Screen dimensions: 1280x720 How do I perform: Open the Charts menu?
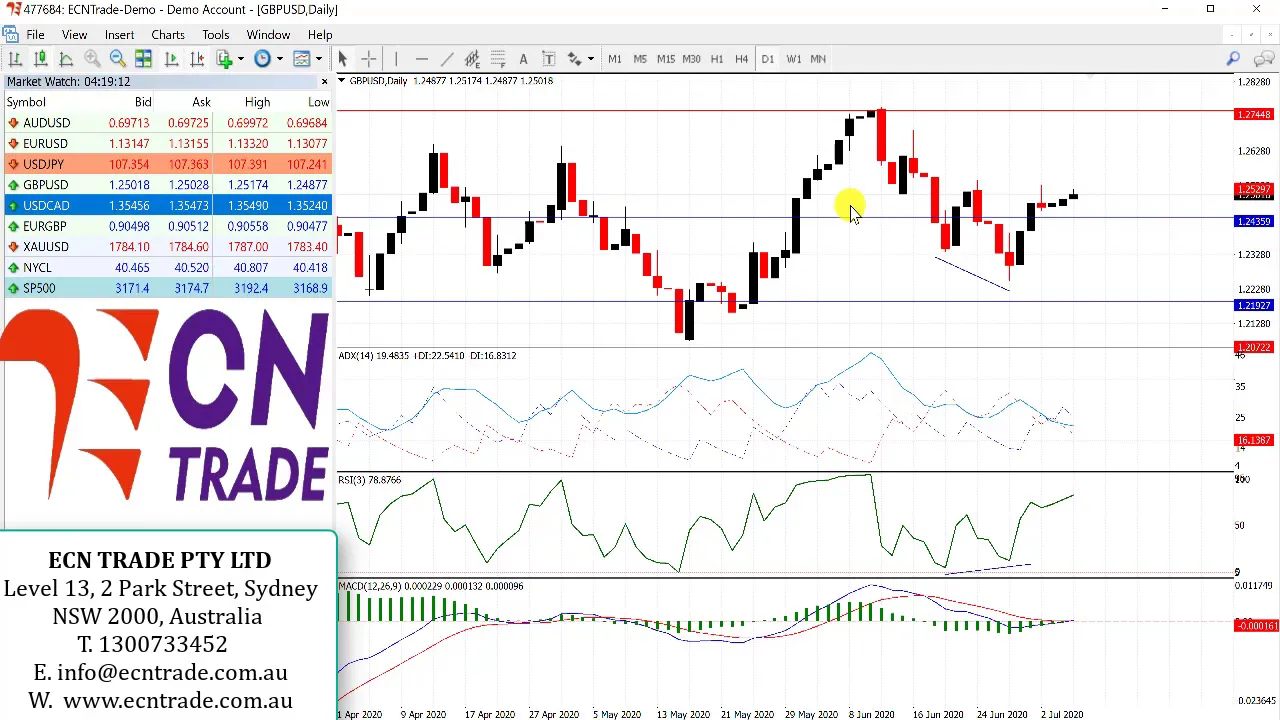(168, 35)
